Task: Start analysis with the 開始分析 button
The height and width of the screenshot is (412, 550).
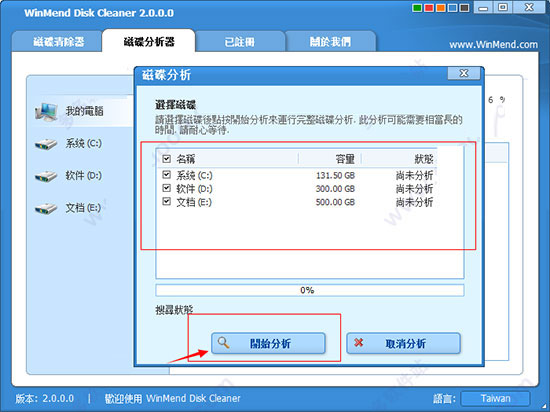Action: click(x=268, y=343)
